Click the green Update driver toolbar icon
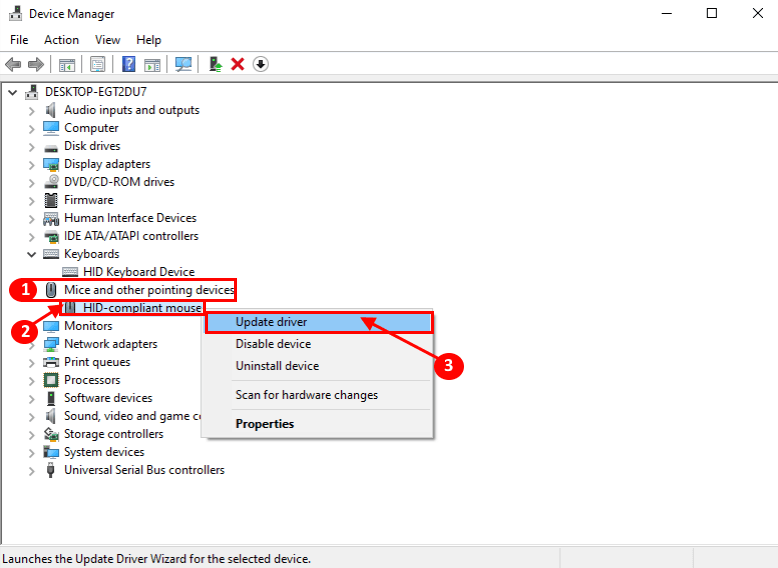Screen dimensions: 778x568 tap(215, 64)
